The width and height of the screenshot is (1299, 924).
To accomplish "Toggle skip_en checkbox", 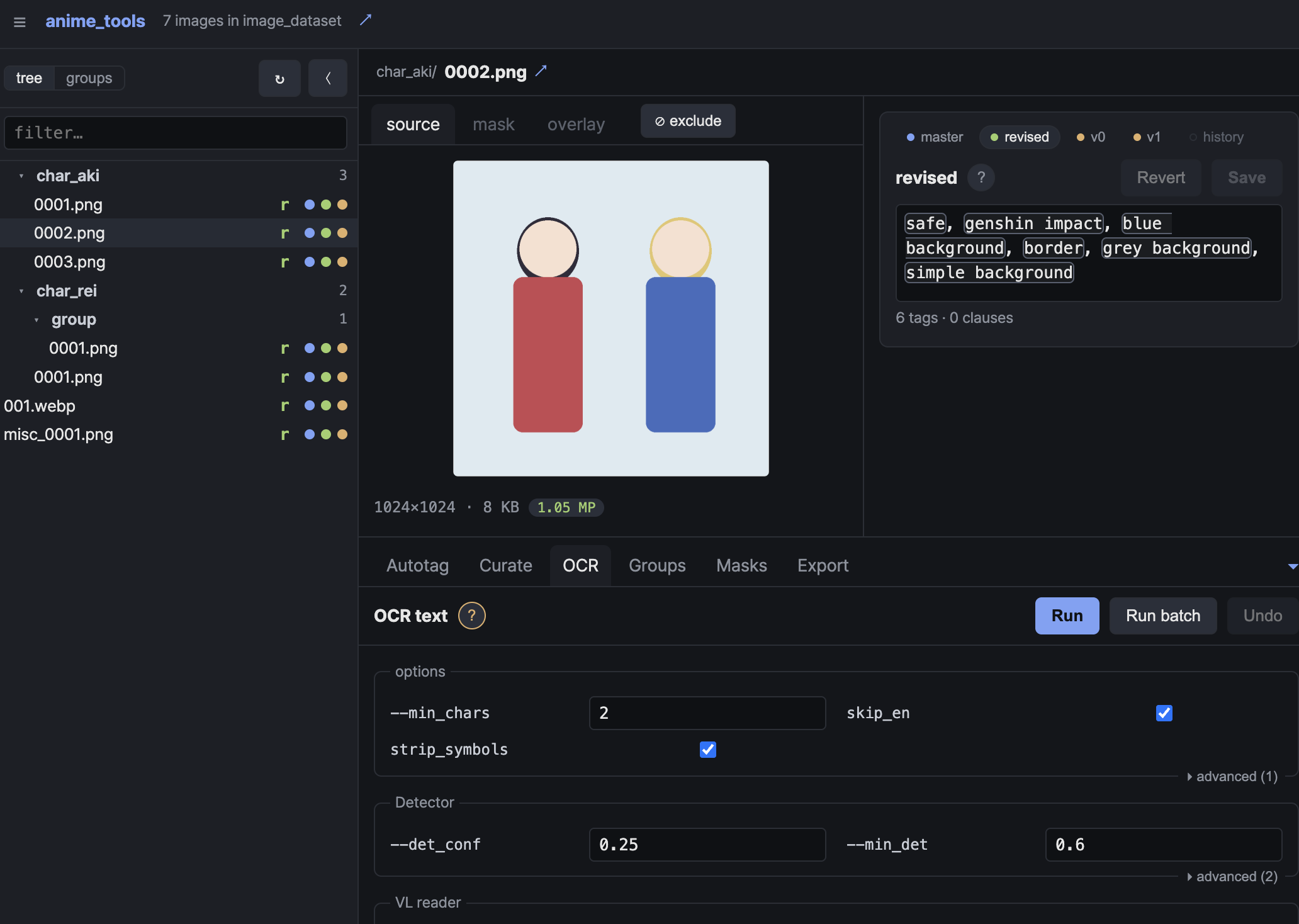I will (x=1164, y=713).
